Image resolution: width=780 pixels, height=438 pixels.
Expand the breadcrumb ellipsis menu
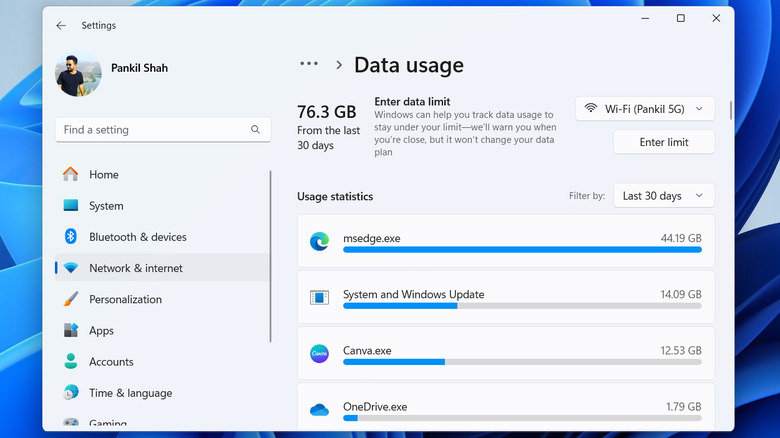click(x=309, y=64)
